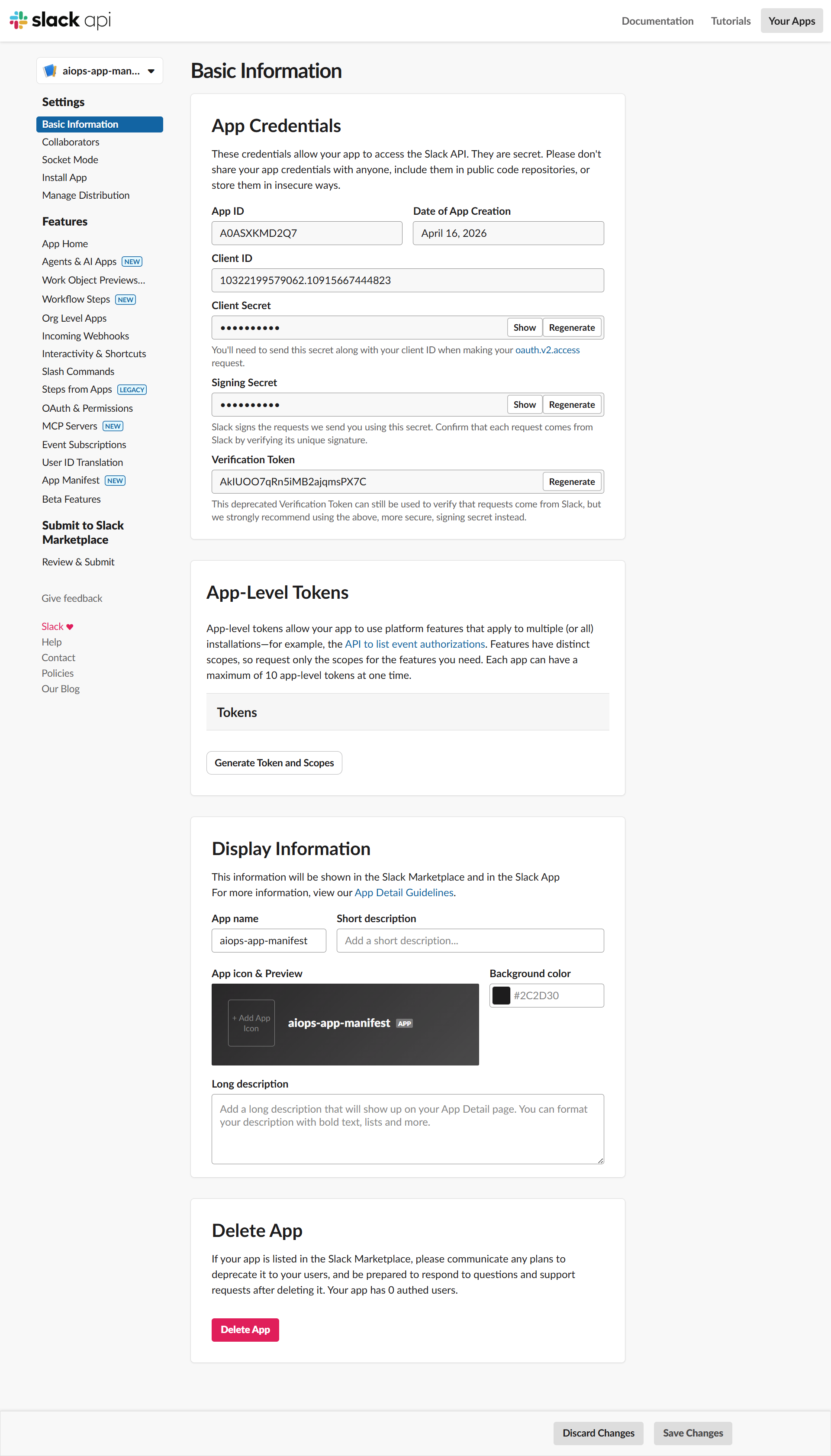Open Event Subscriptions settings
Viewport: 831px width, 1456px height.
point(84,445)
